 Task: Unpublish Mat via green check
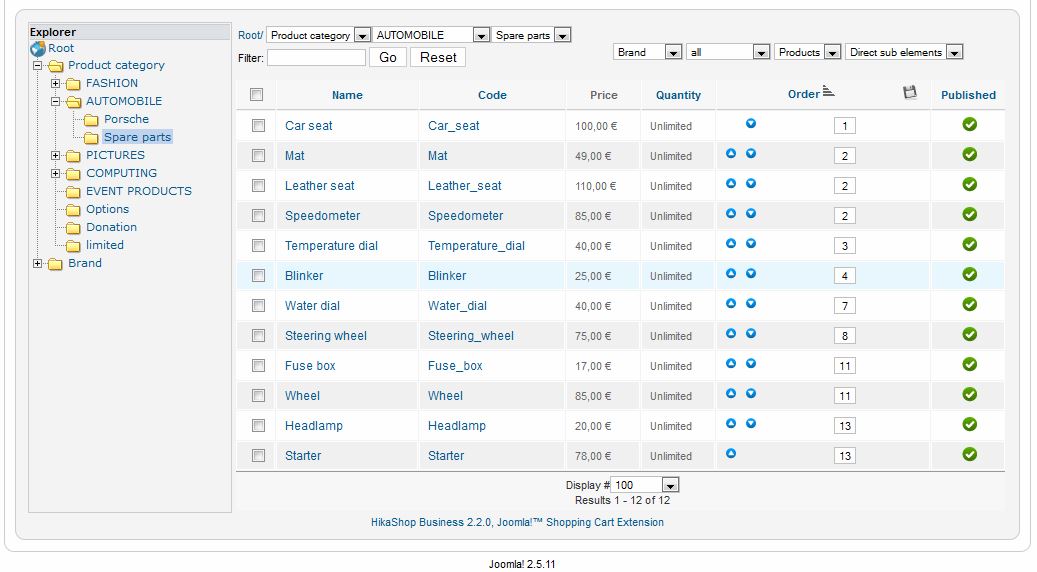[x=970, y=154]
